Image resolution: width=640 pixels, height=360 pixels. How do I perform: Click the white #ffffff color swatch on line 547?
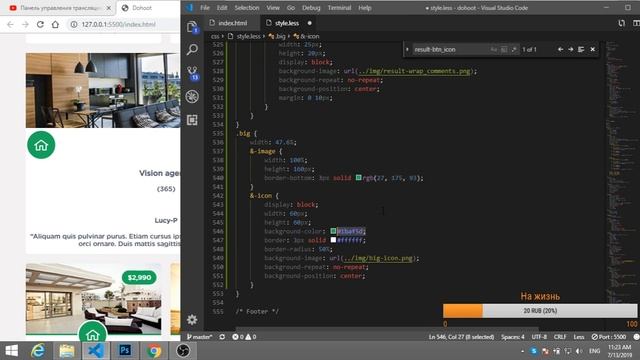click(333, 240)
